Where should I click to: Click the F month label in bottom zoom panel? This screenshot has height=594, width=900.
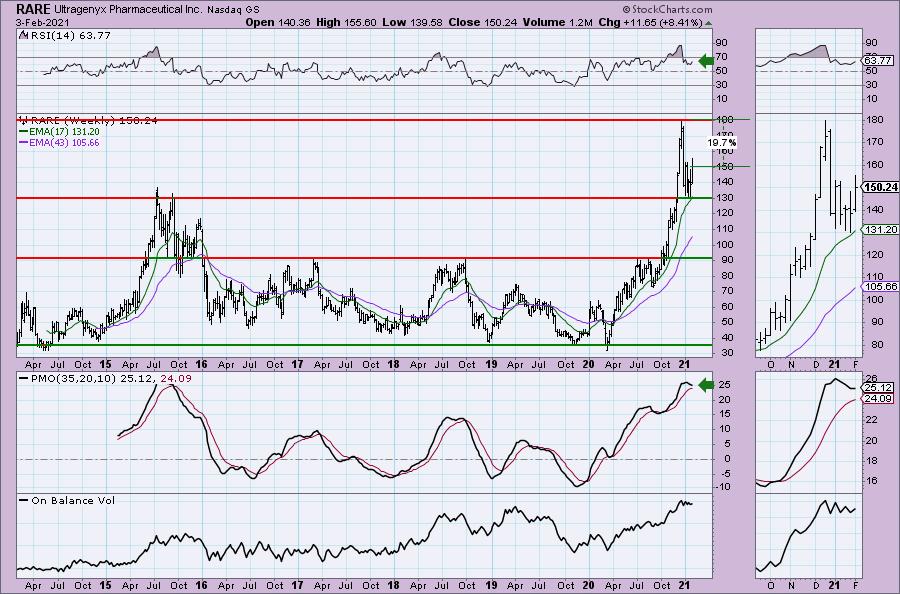point(855,585)
